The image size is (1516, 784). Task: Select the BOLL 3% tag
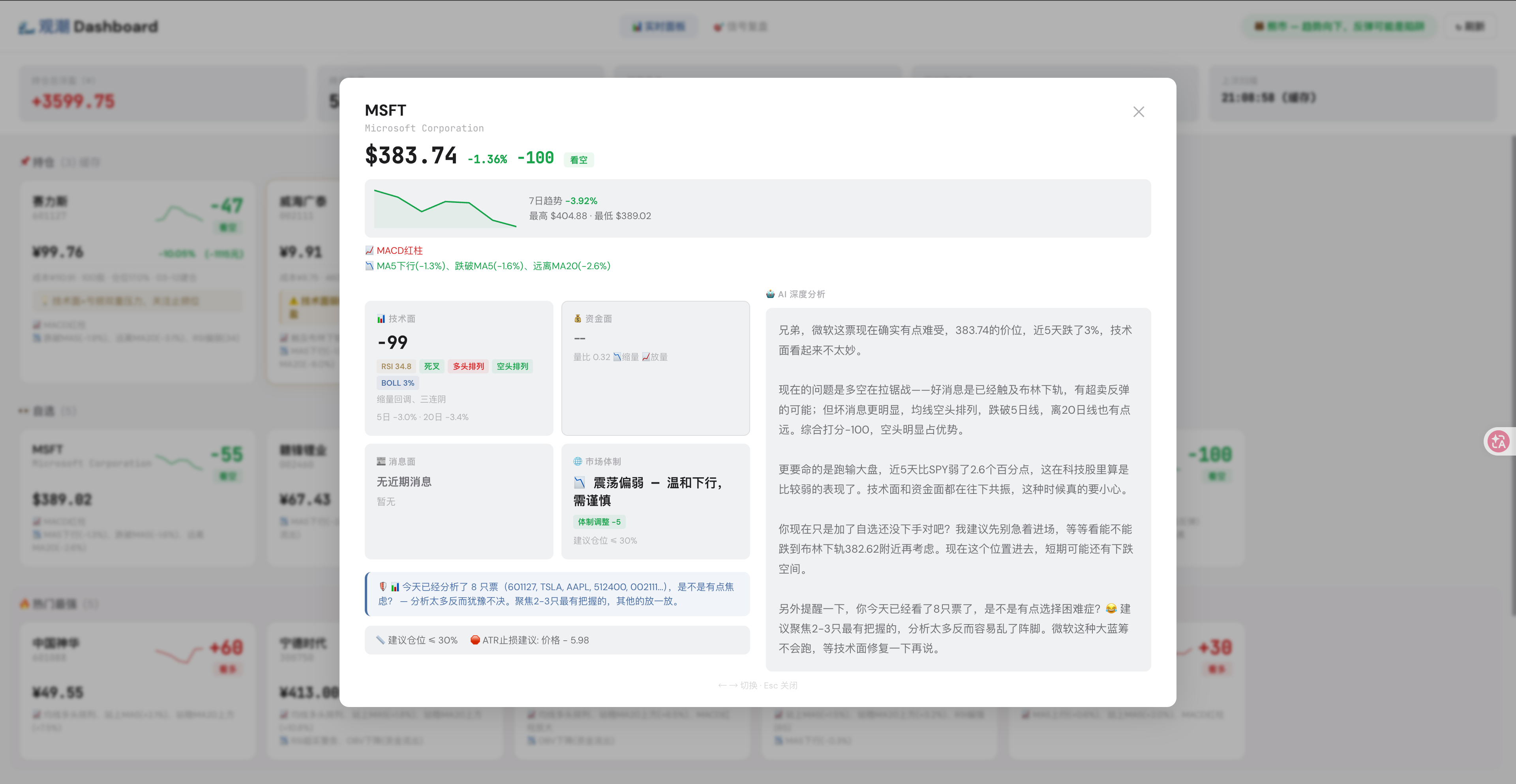tap(397, 383)
